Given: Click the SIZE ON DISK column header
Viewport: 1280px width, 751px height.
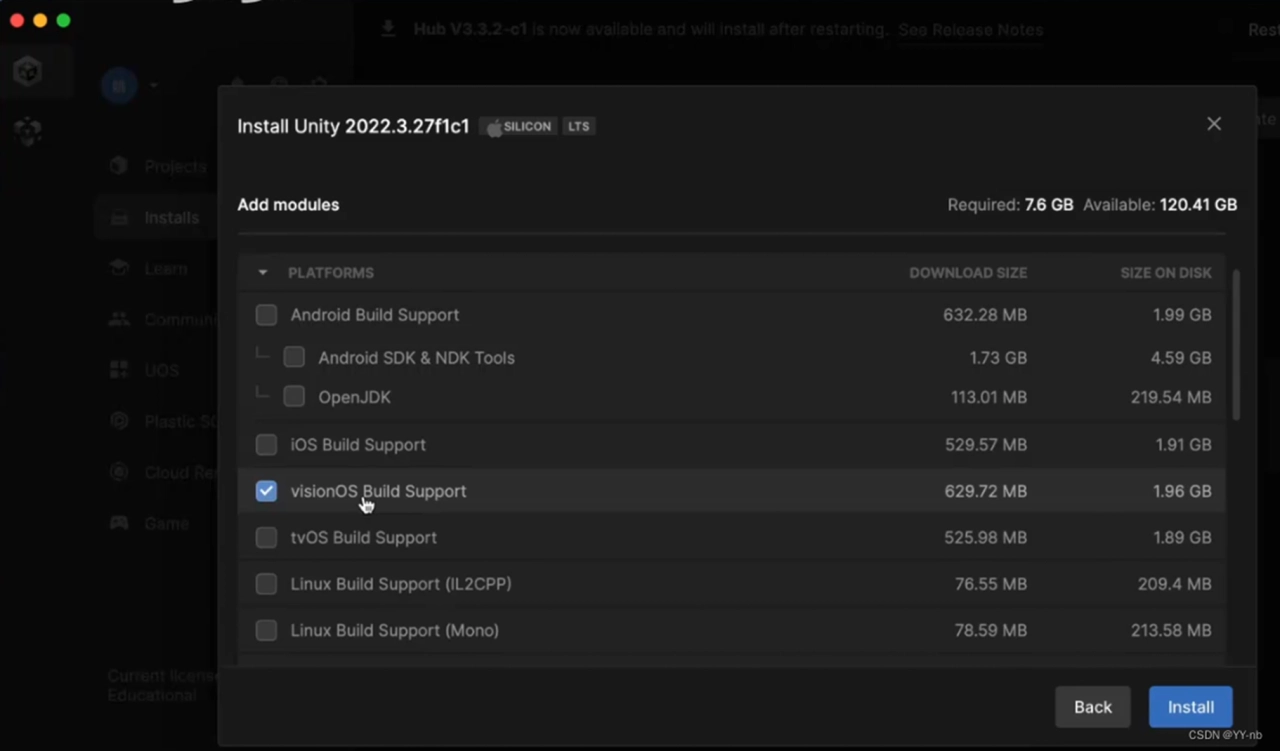Looking at the screenshot, I should [x=1166, y=273].
